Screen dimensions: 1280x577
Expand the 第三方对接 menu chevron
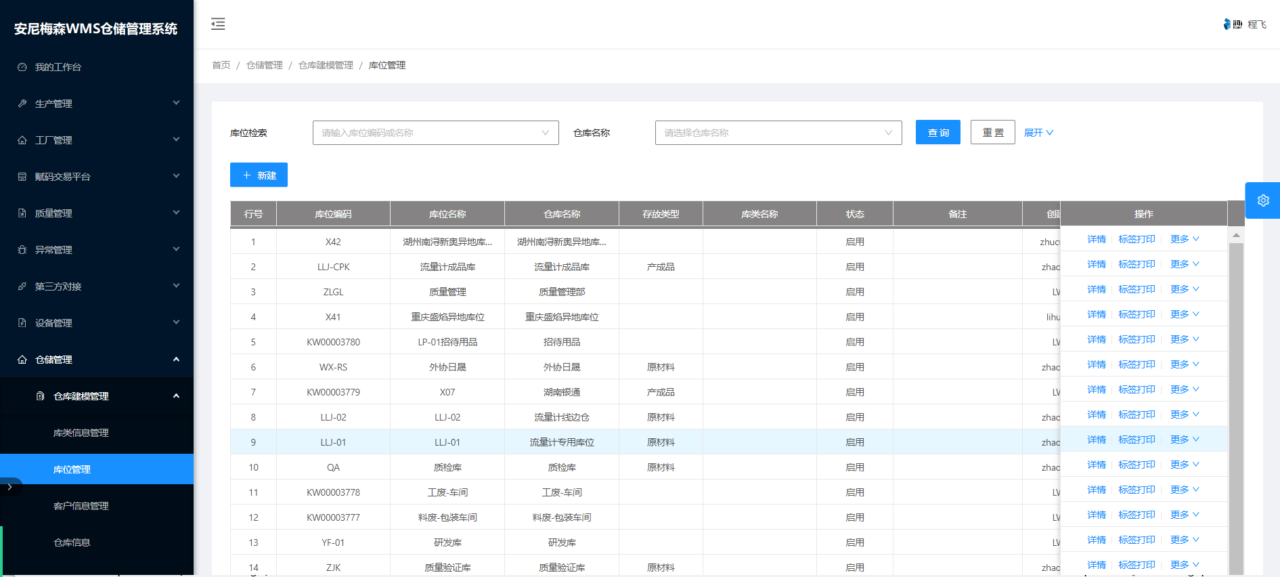[x=176, y=286]
